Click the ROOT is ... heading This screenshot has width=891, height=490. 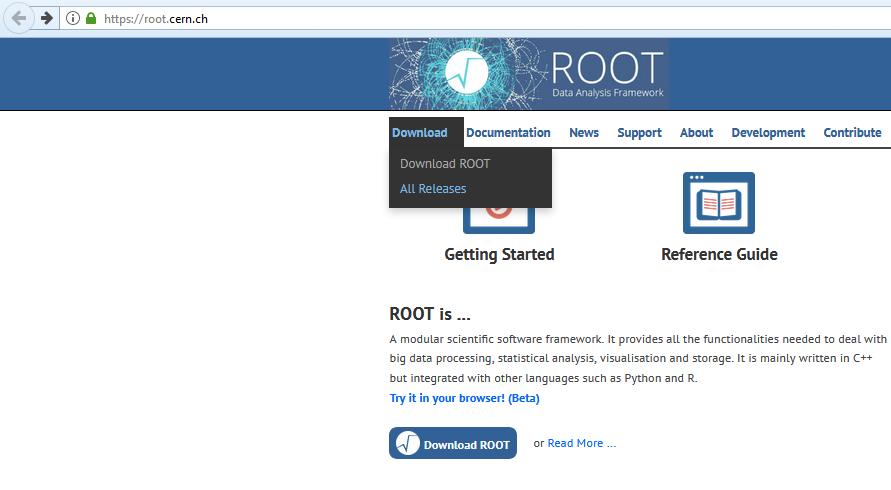point(430,314)
